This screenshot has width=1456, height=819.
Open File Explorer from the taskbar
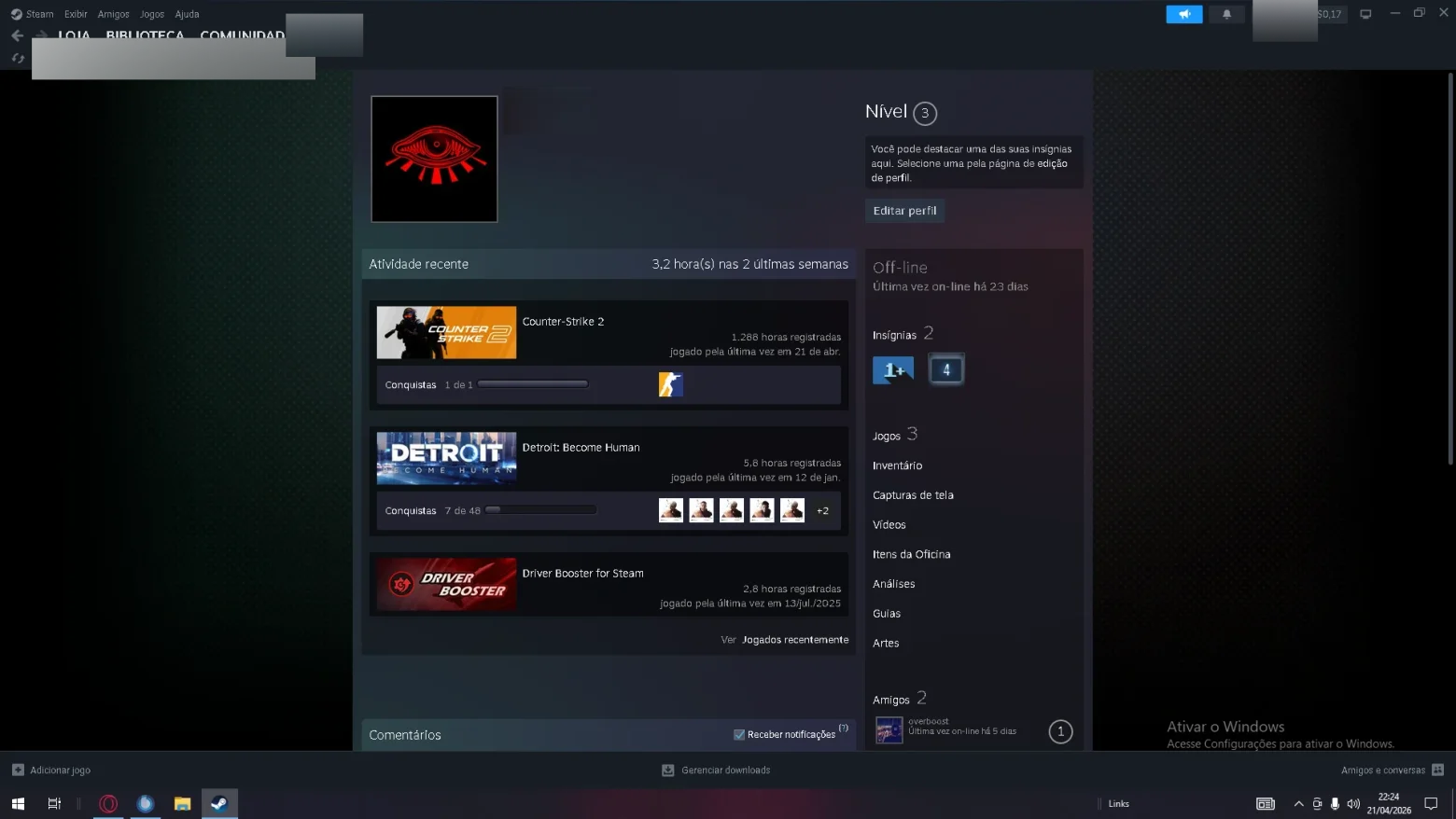point(182,803)
